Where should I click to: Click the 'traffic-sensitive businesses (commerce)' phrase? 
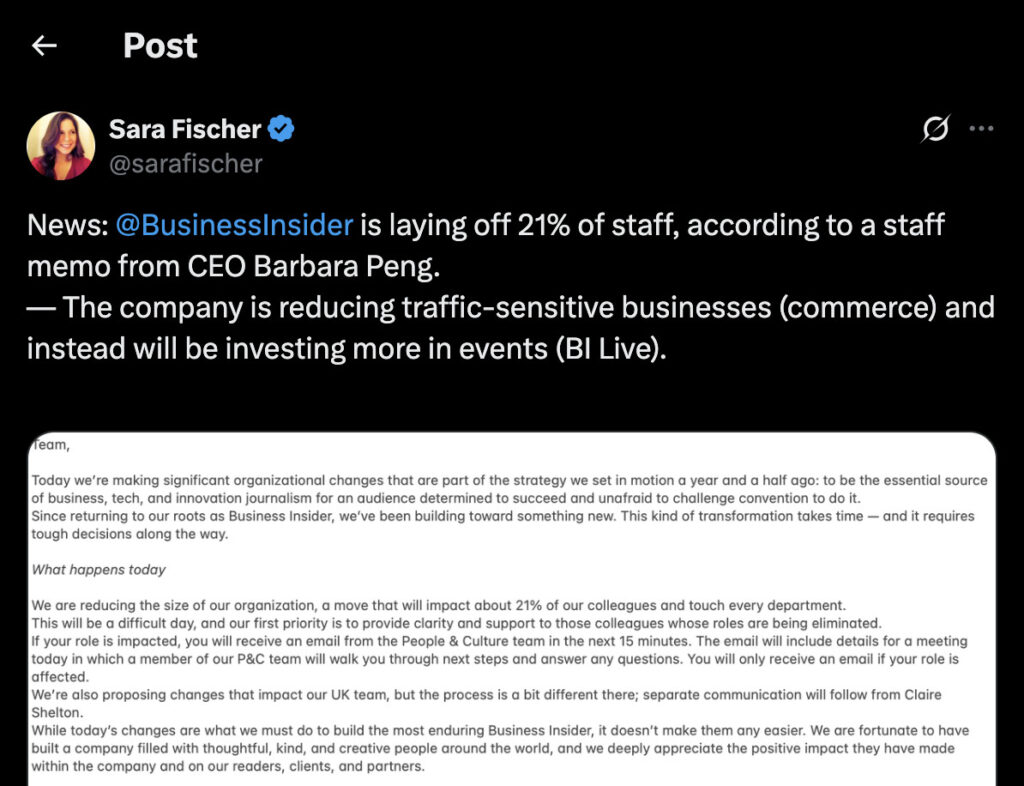click(669, 307)
